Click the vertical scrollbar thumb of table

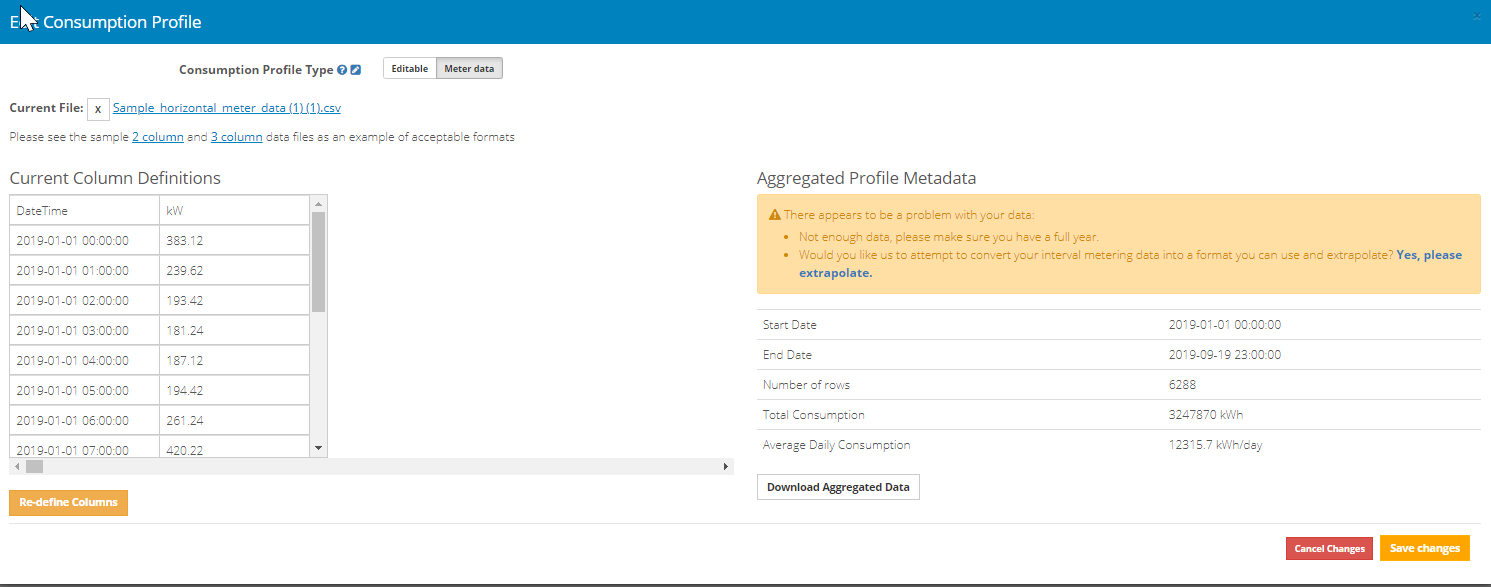coord(319,262)
